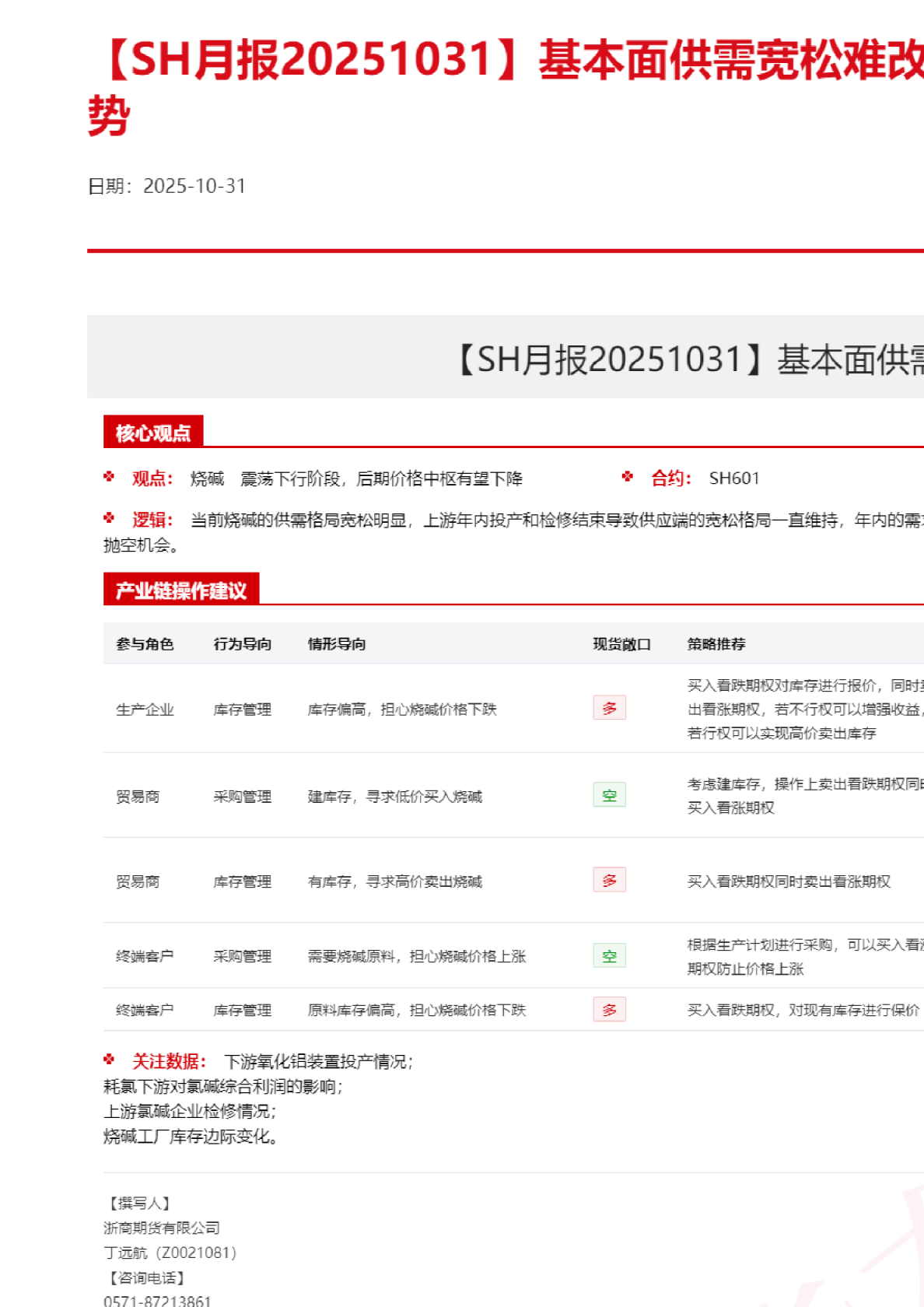
Task: Click the 多 badge in 贸易商 库存管理 row
Action: point(609,880)
